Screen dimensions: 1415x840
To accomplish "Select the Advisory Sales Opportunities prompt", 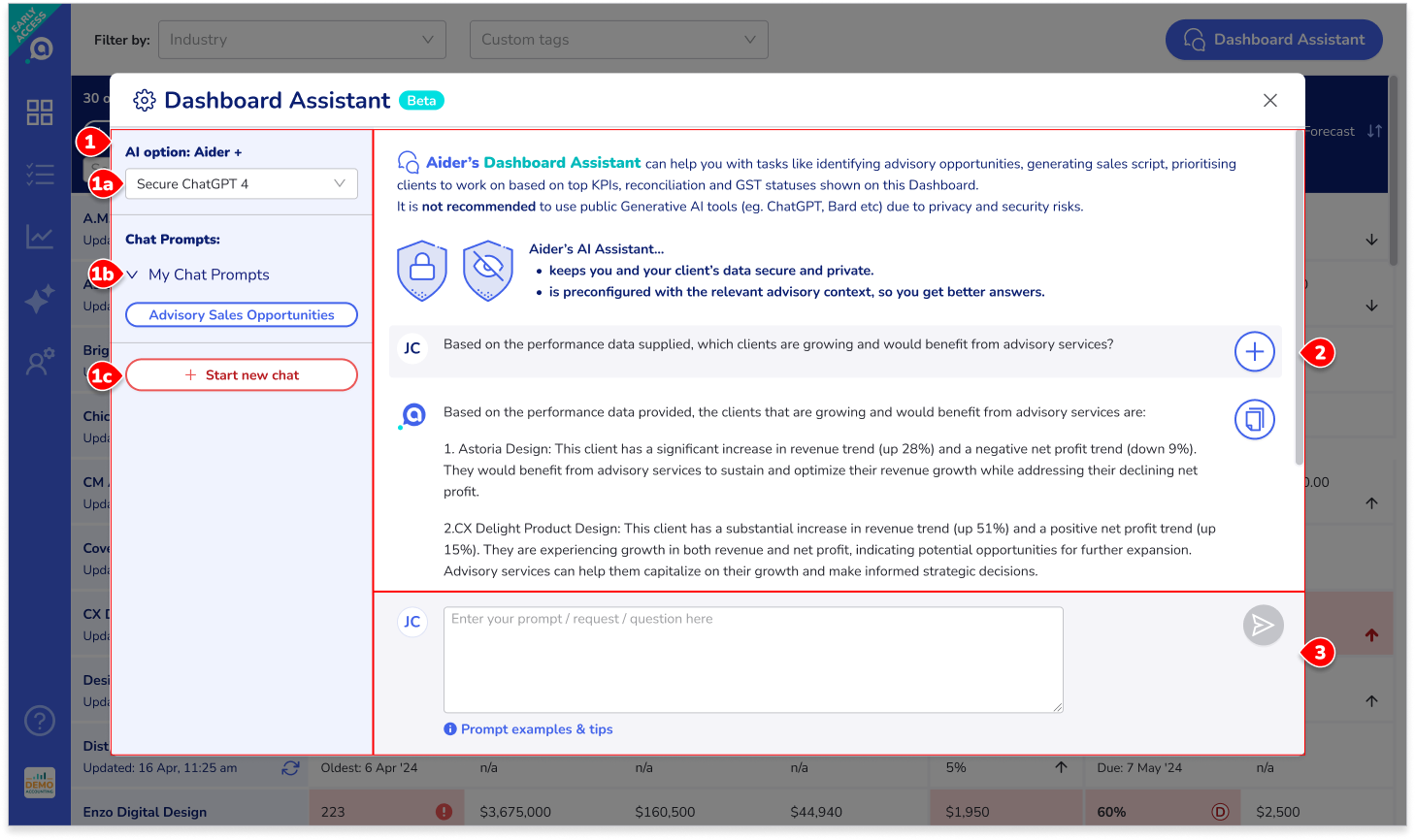I will [241, 315].
